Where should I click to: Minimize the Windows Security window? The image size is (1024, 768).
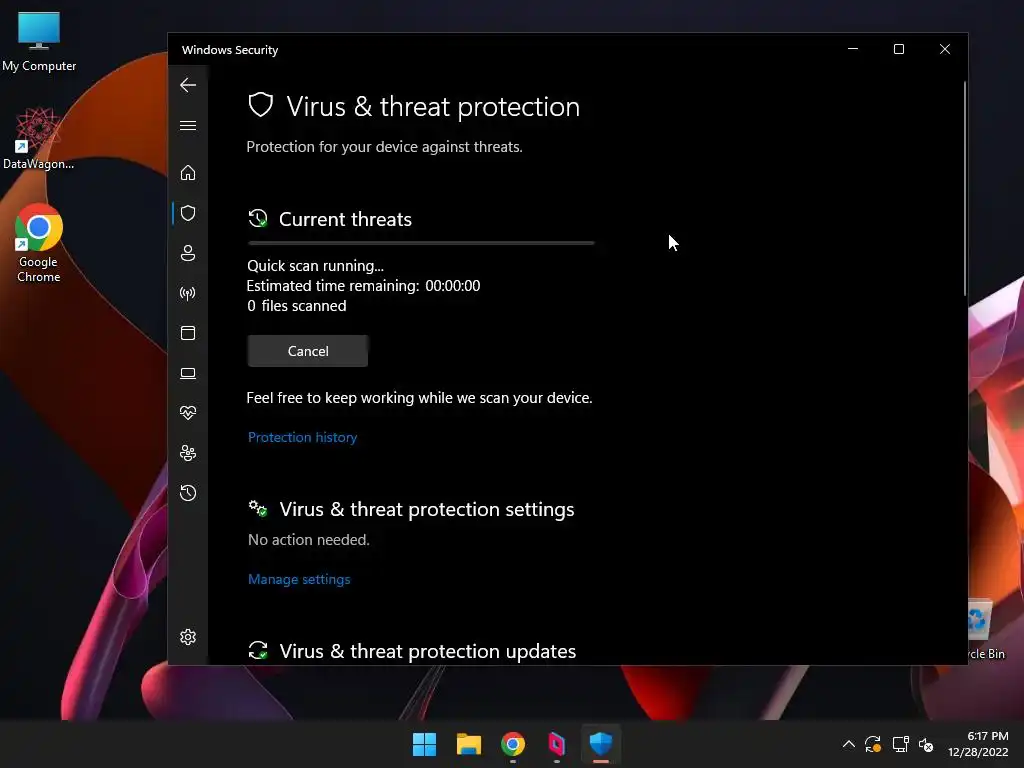853,49
